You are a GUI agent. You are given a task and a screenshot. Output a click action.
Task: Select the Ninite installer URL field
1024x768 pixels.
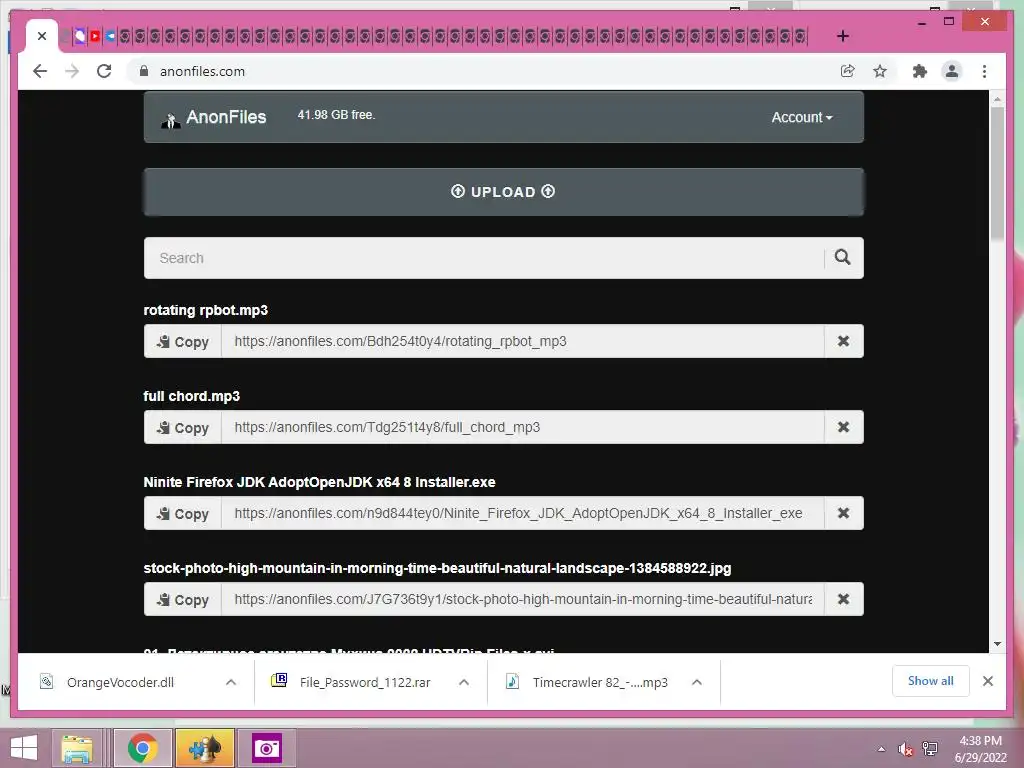click(x=522, y=514)
